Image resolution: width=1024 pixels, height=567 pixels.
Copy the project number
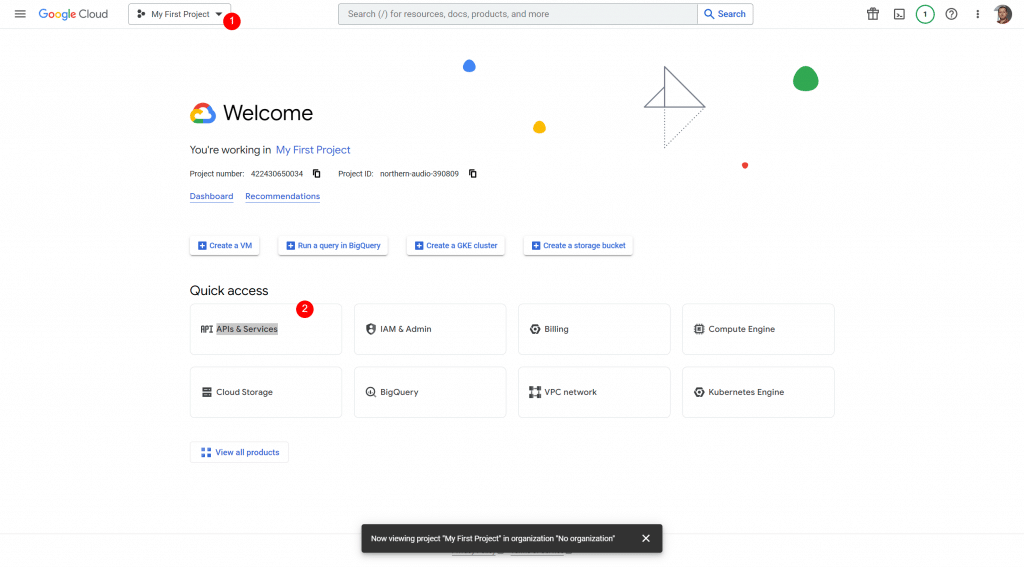pyautogui.click(x=317, y=174)
